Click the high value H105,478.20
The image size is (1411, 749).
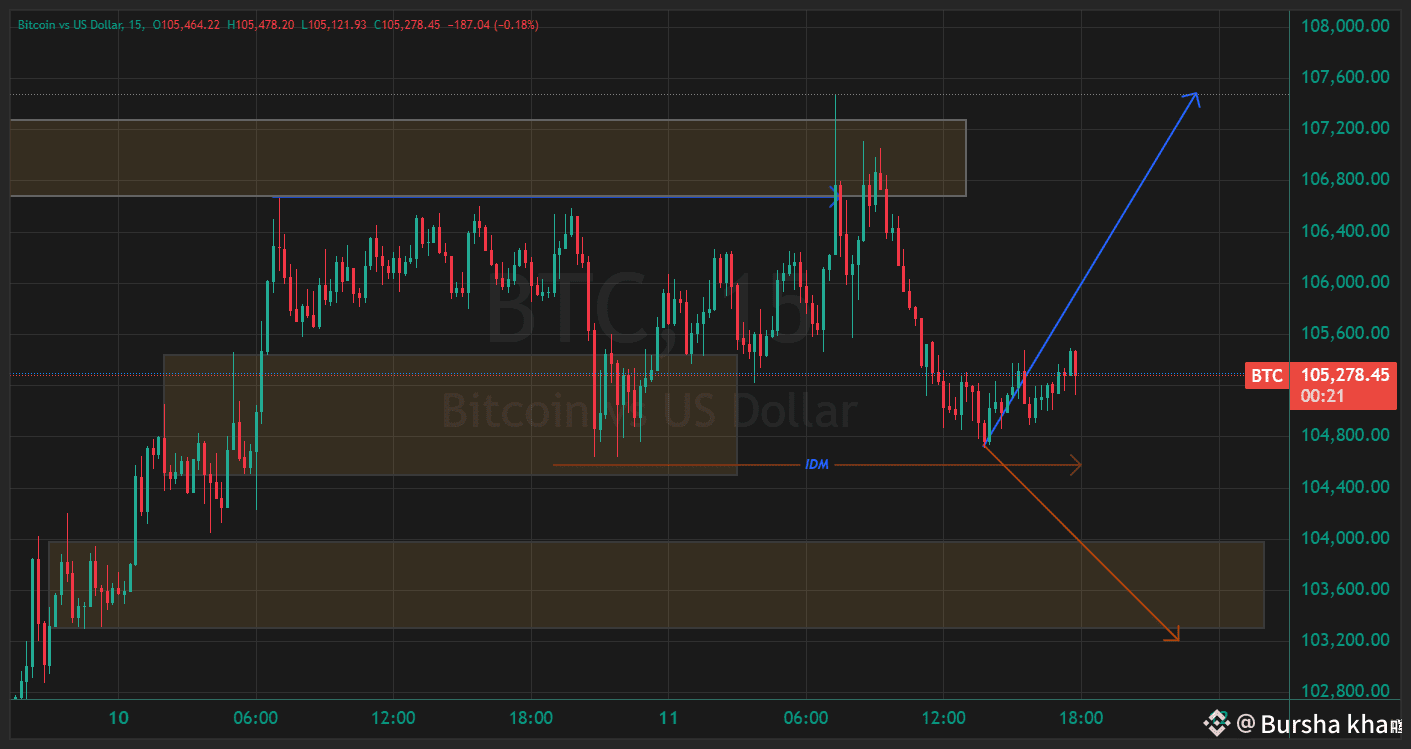click(x=261, y=25)
